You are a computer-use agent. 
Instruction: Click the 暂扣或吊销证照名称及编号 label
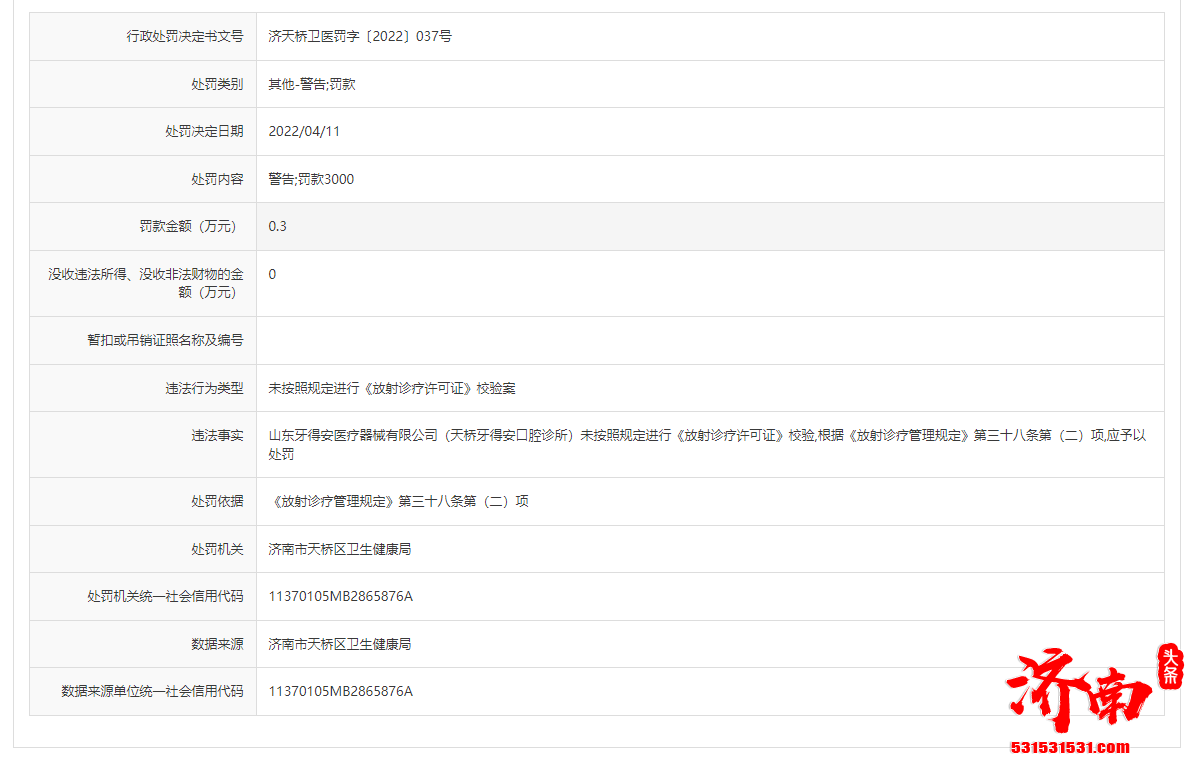coord(165,340)
